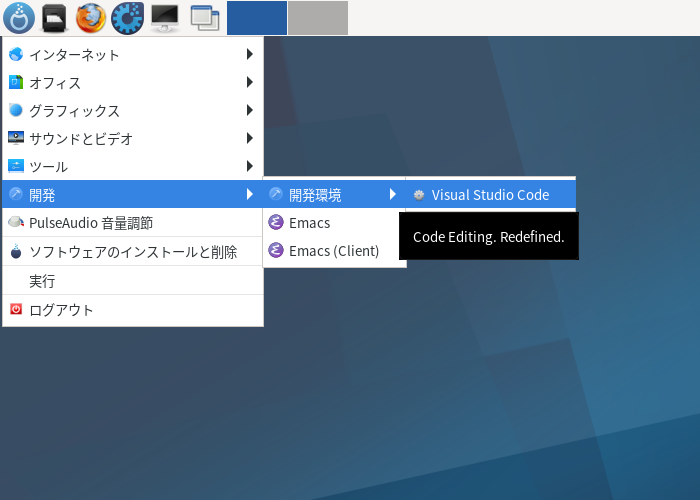The width and height of the screenshot is (700, 500).
Task: Open the サウンドとビデオ submenu
Action: point(133,138)
